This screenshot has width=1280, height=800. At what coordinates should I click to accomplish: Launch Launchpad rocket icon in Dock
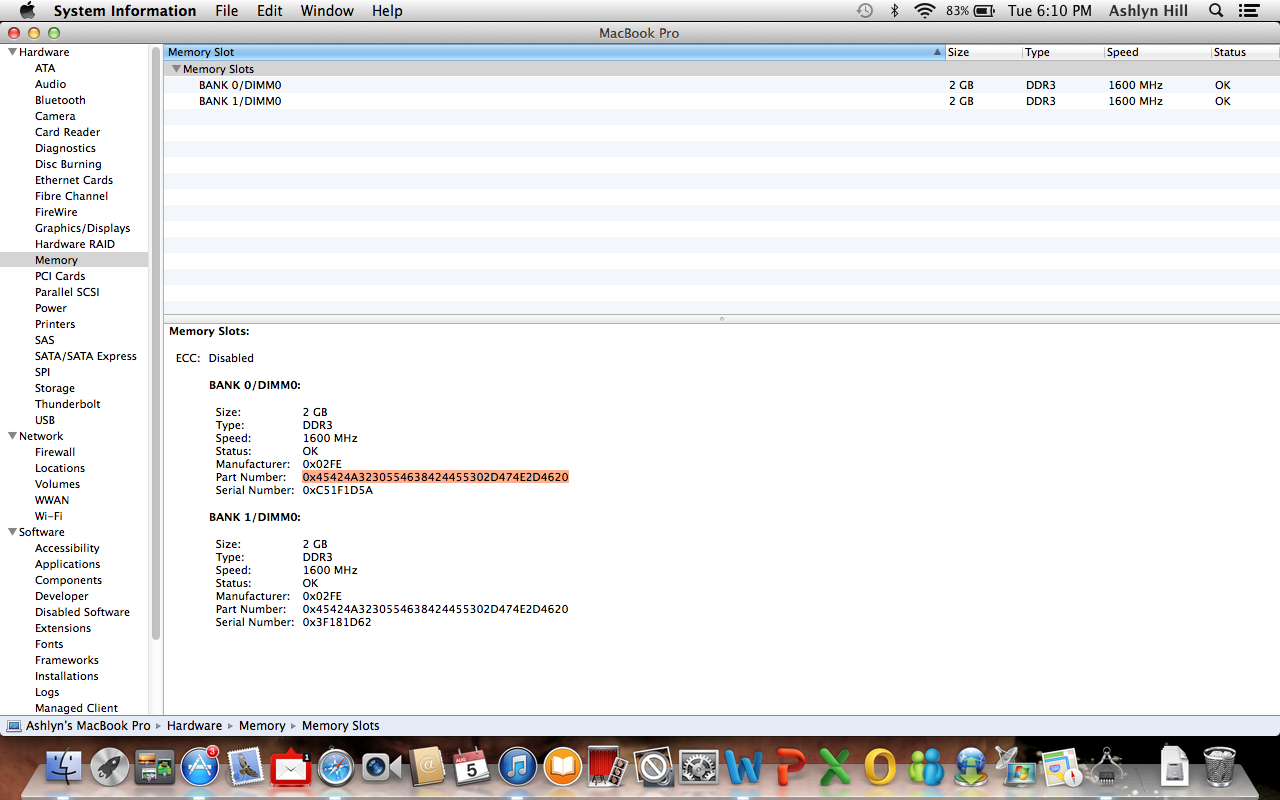pos(109,767)
